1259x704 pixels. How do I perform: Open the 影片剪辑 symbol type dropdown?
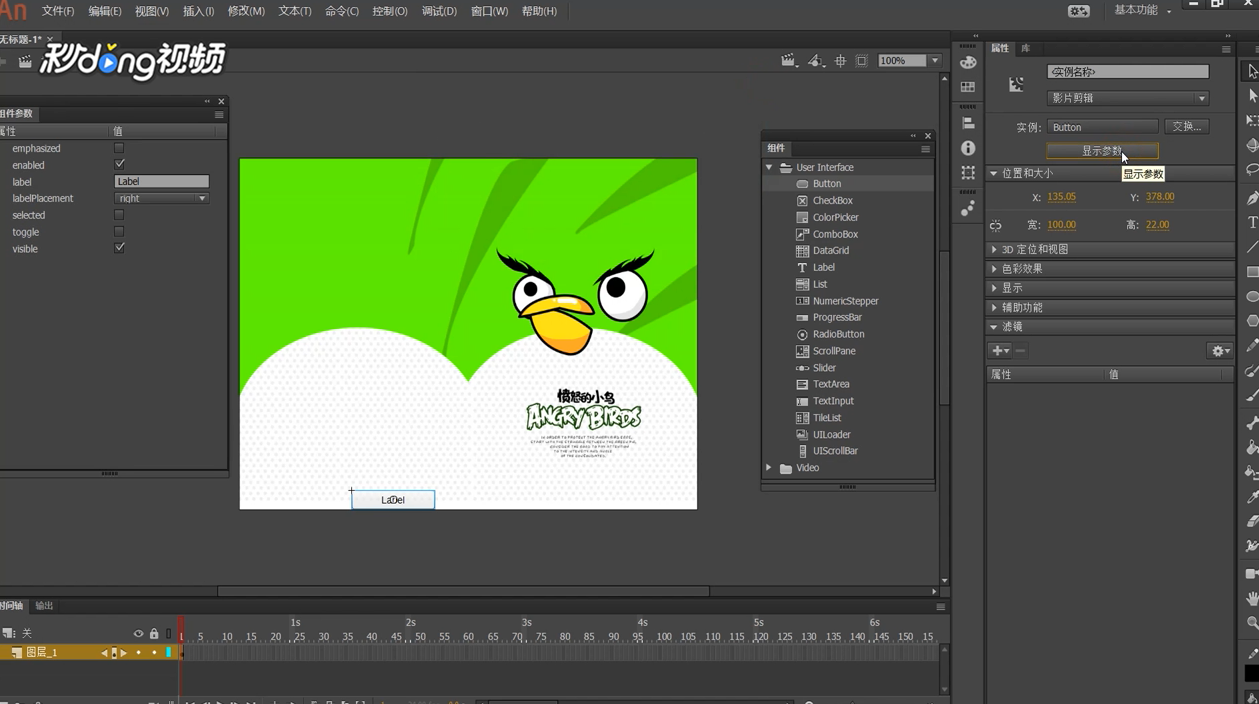1128,98
